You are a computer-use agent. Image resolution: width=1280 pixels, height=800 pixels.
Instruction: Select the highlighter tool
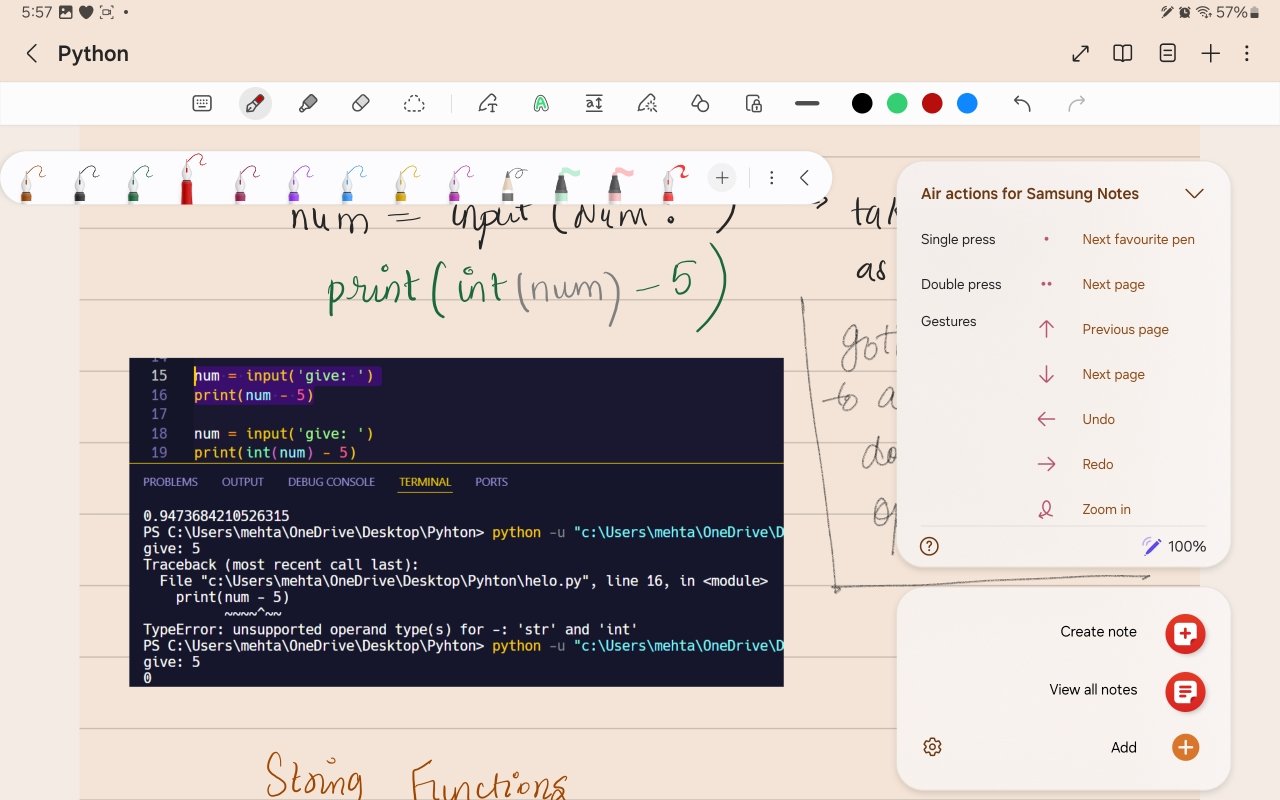click(308, 103)
